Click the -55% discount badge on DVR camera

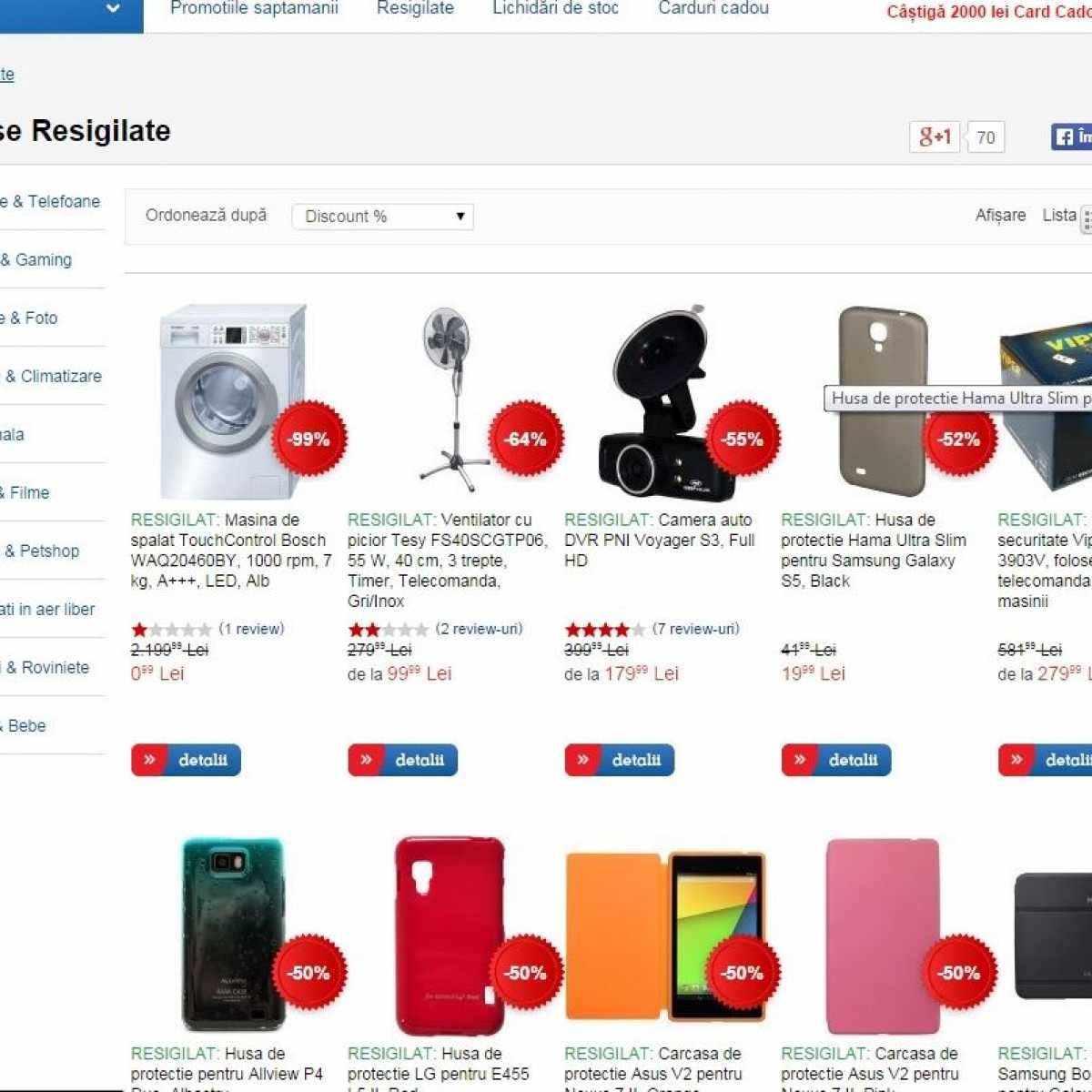(x=743, y=439)
